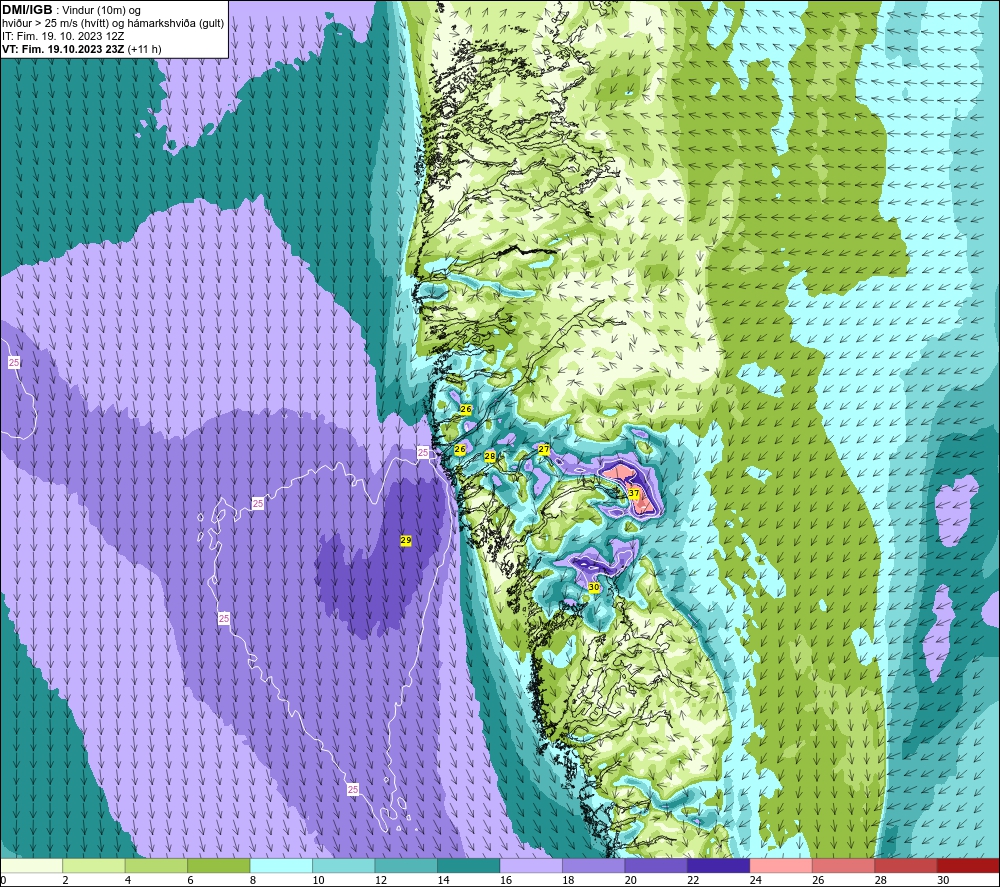Click the color scale tick label 30 at bottom
The image size is (1000, 887).
[943, 880]
